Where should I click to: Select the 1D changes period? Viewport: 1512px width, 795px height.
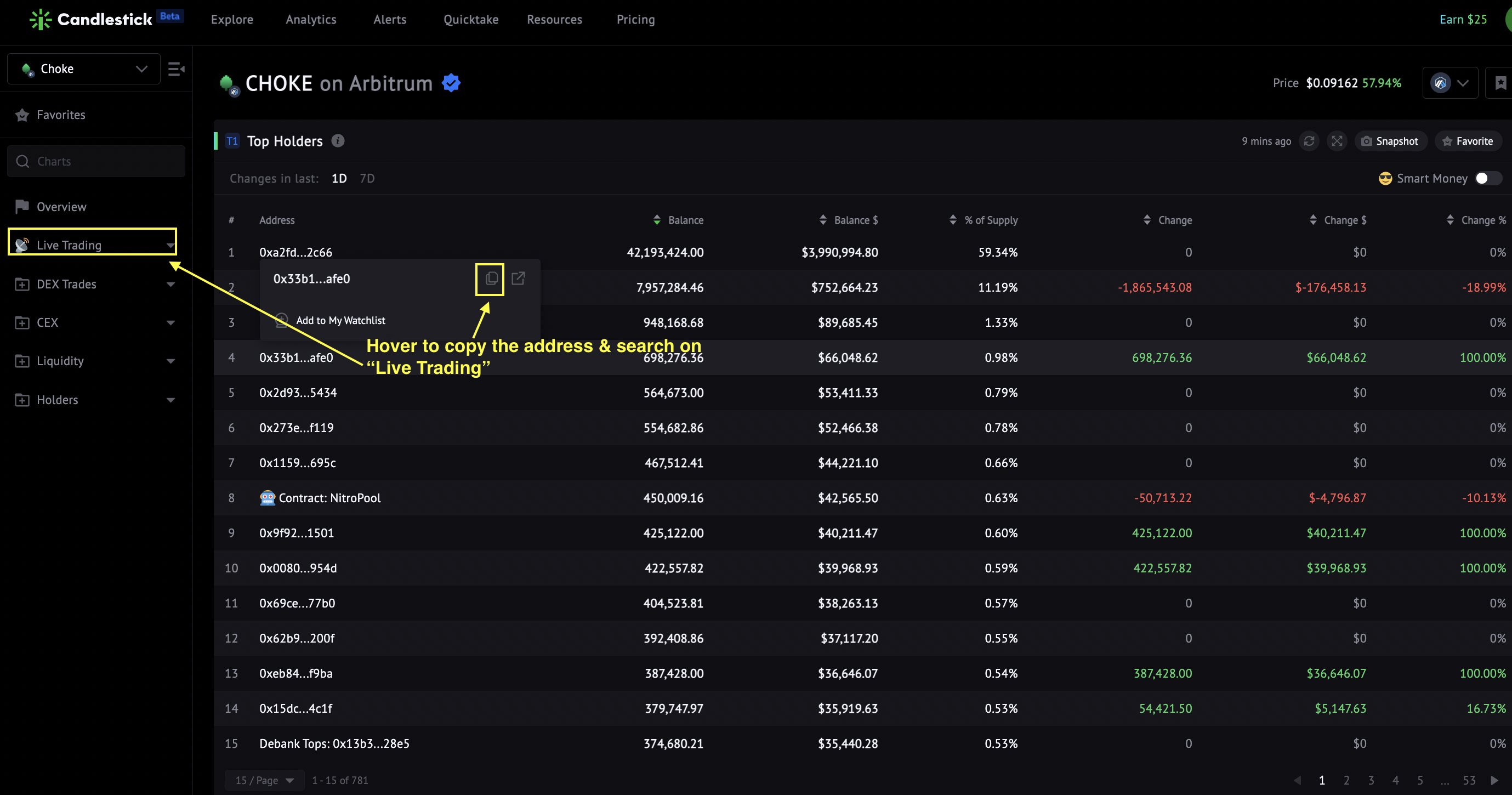(x=339, y=179)
